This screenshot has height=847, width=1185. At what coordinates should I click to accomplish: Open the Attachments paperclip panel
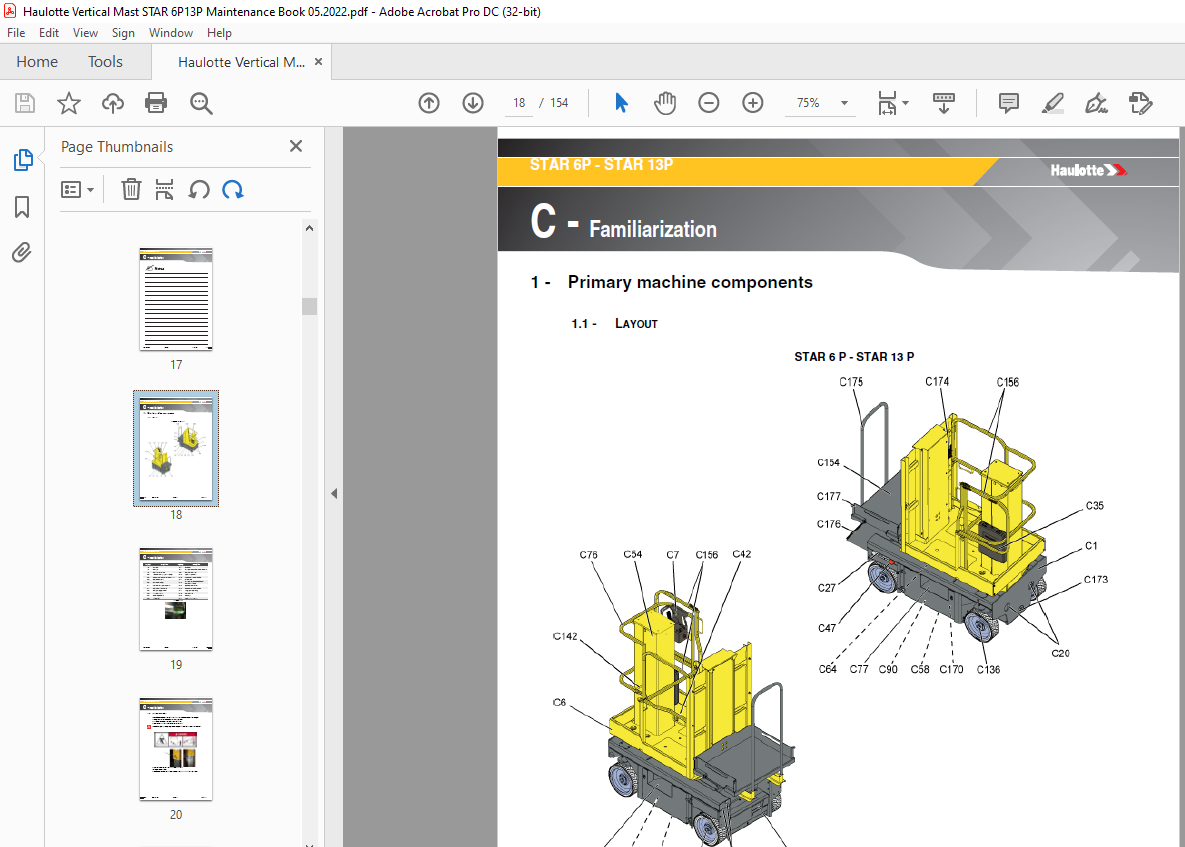22,252
